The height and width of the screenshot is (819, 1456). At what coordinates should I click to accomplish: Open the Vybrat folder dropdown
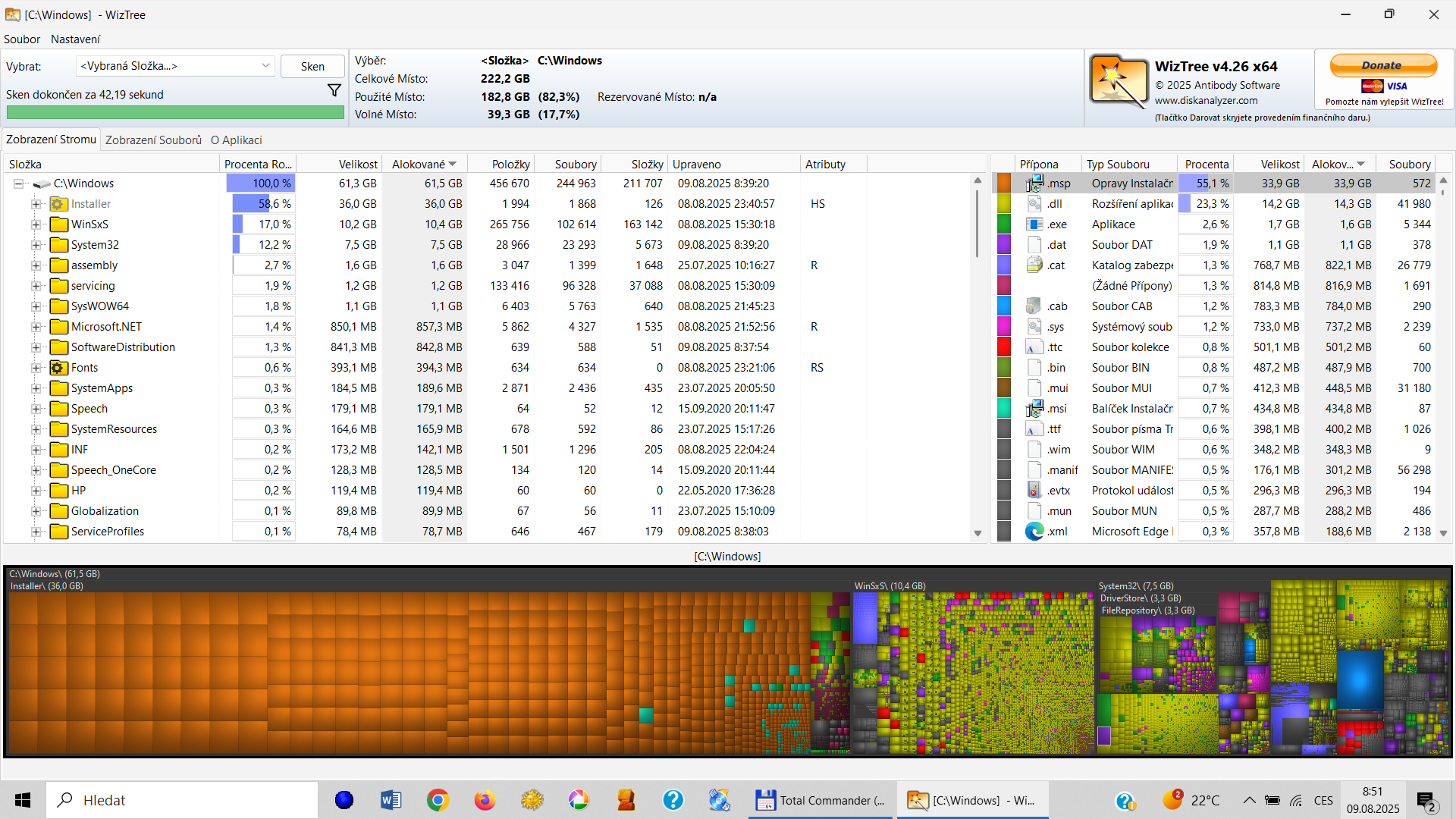pyautogui.click(x=265, y=66)
